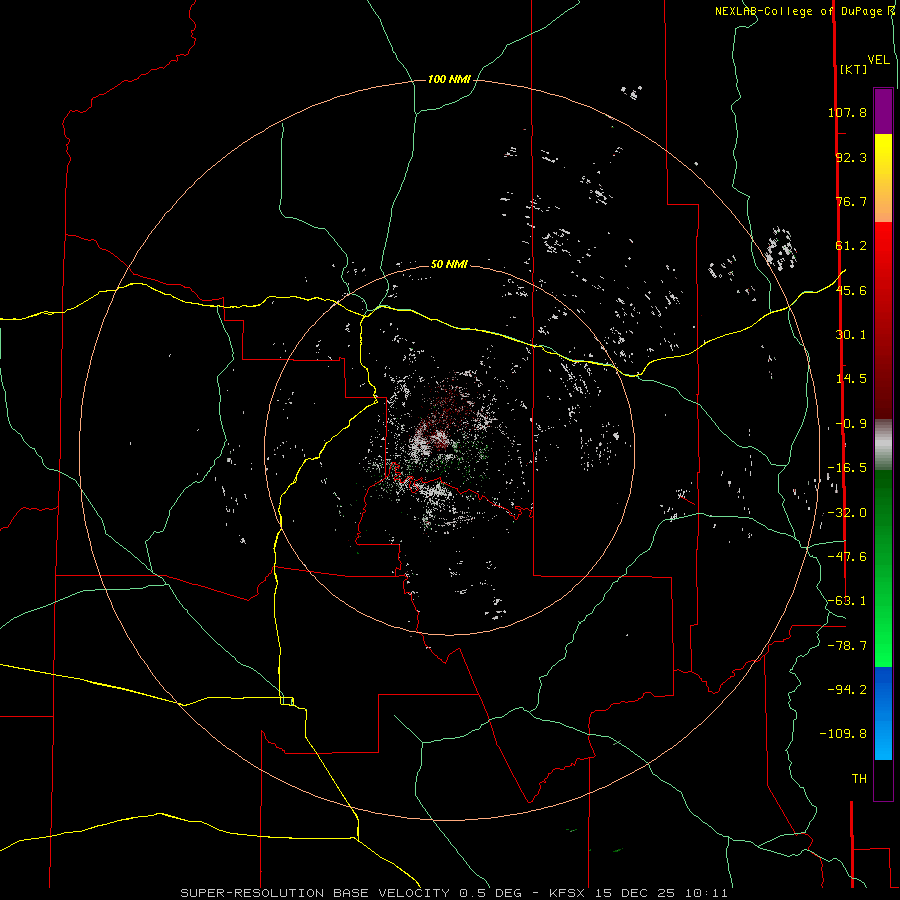This screenshot has width=900, height=900.
Task: Click the 14.5 legend value
Action: 851,379
